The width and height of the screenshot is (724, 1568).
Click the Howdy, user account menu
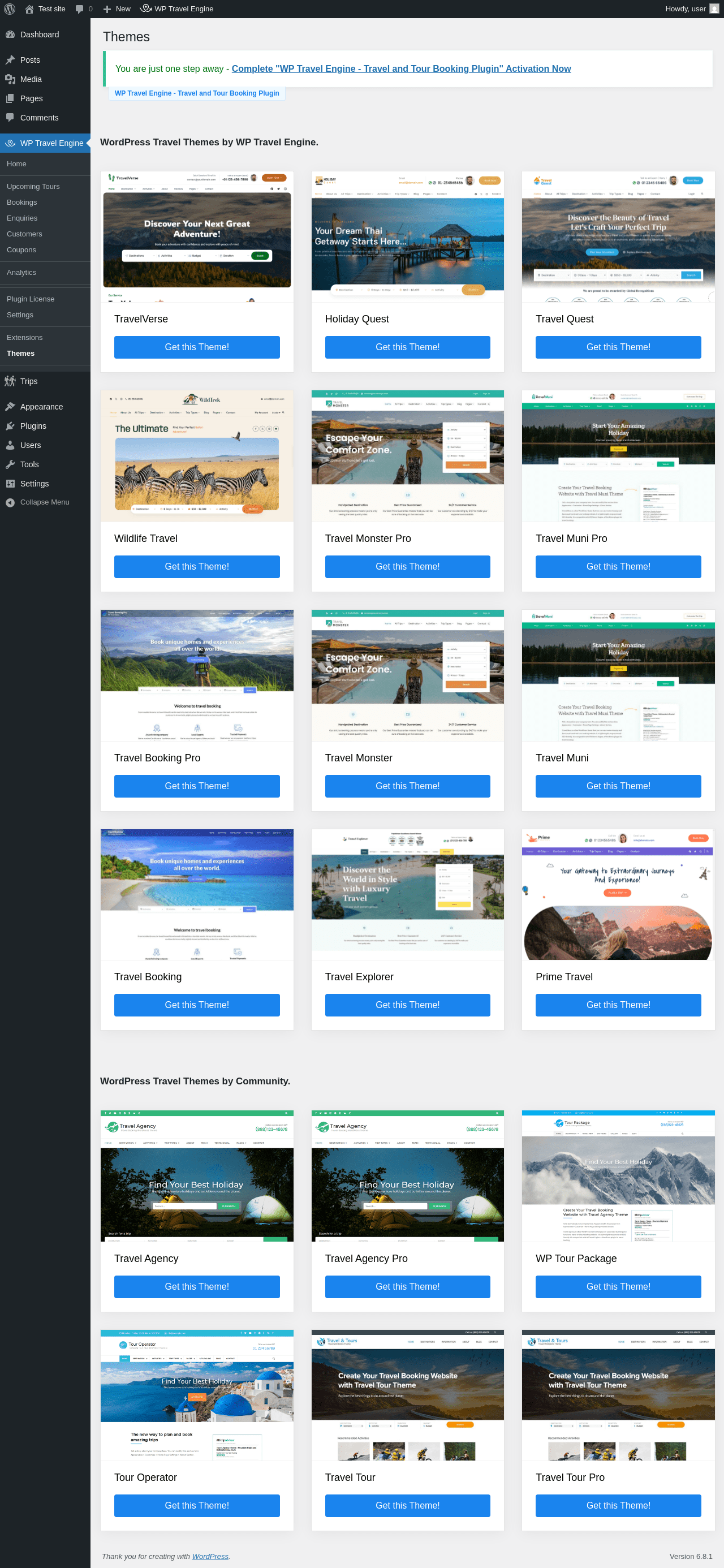[x=692, y=8]
